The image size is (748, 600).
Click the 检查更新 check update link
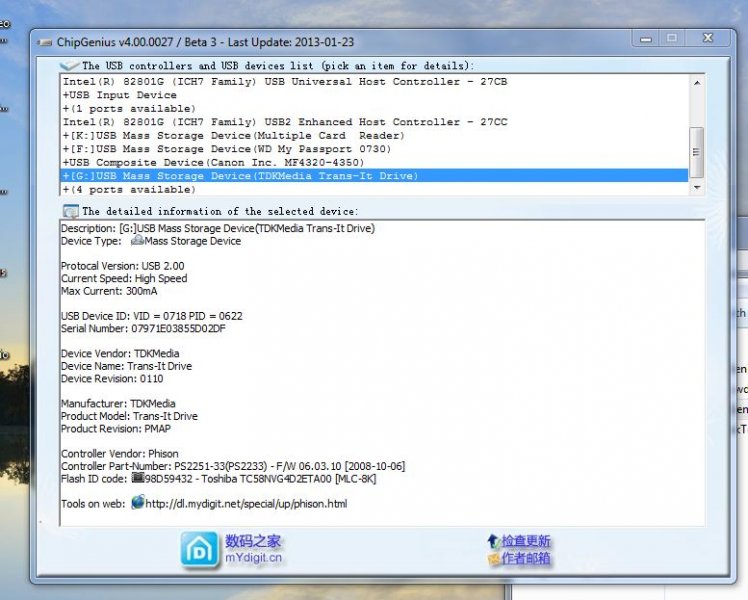526,541
